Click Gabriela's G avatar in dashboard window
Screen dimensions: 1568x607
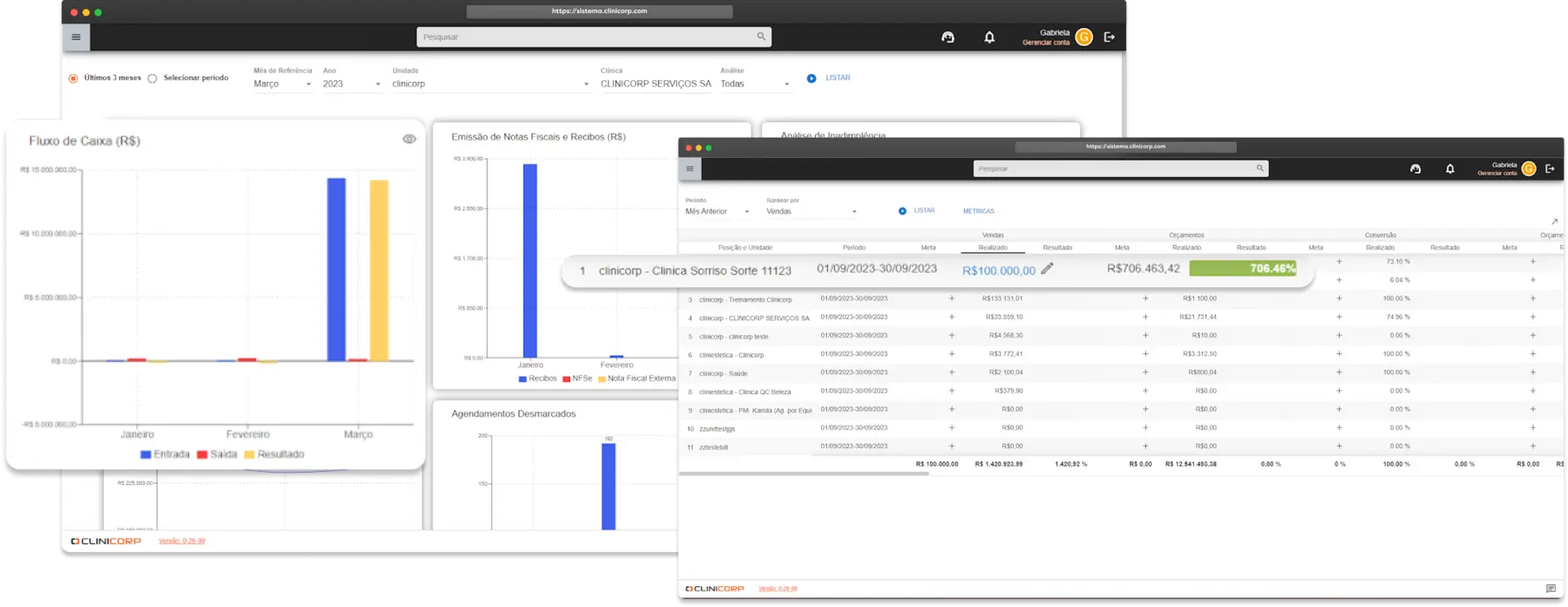[1084, 37]
